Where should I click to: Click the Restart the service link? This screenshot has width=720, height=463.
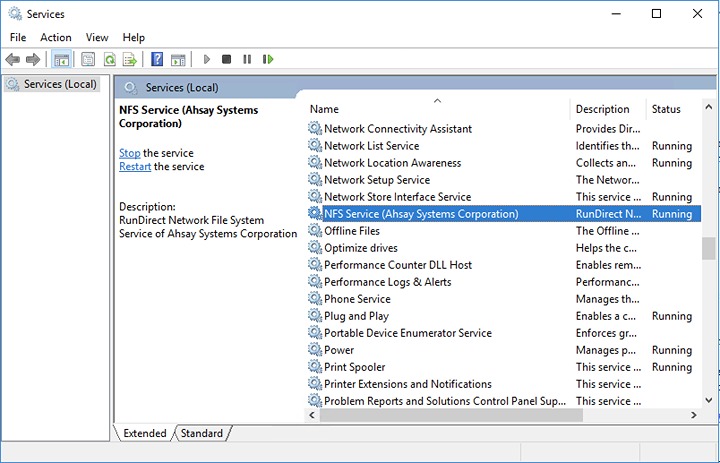(135, 167)
